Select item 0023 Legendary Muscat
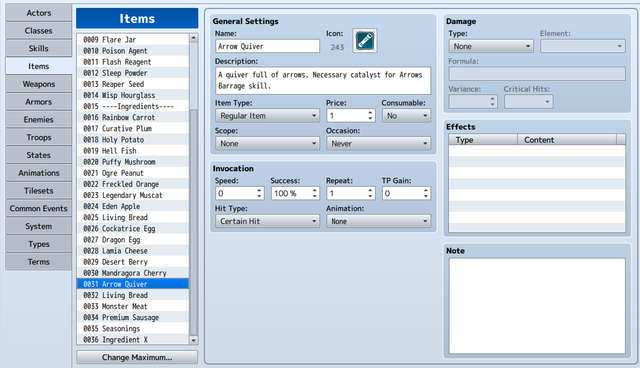This screenshot has height=368, width=640. point(133,195)
